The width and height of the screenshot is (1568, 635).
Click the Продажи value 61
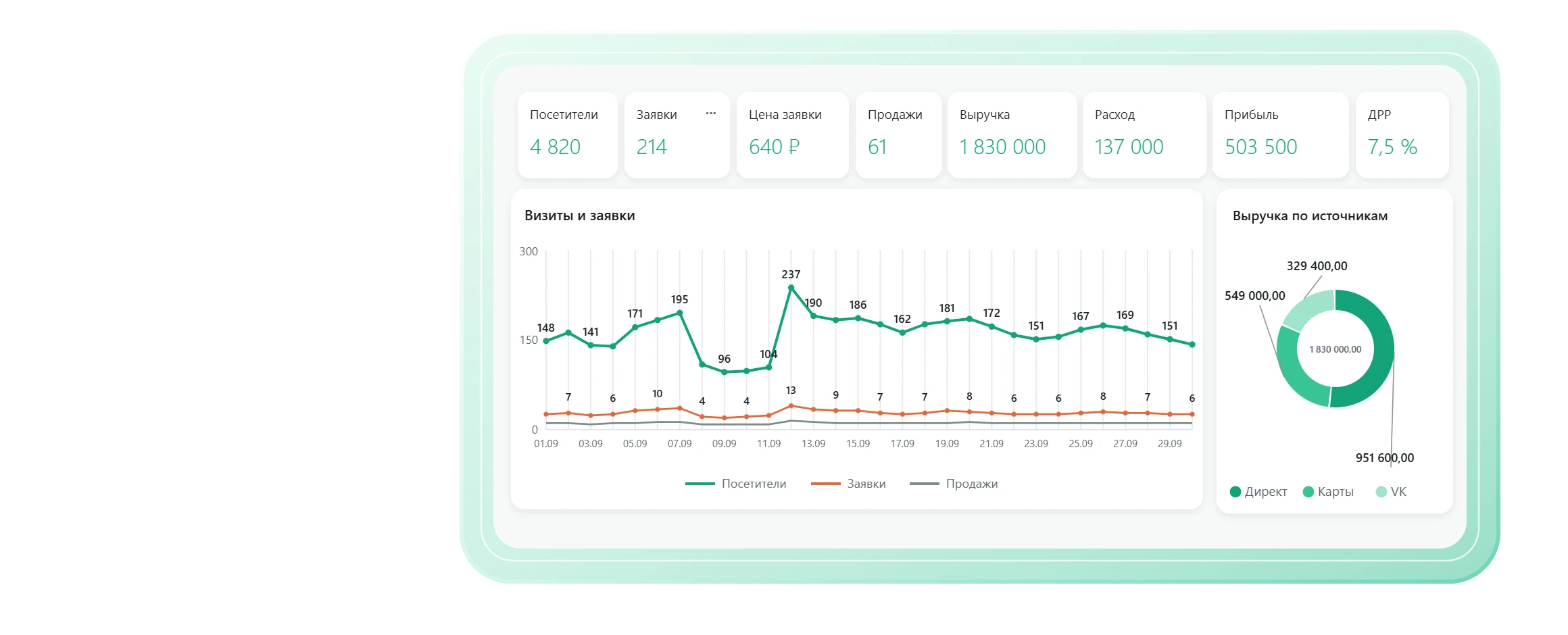(x=877, y=147)
